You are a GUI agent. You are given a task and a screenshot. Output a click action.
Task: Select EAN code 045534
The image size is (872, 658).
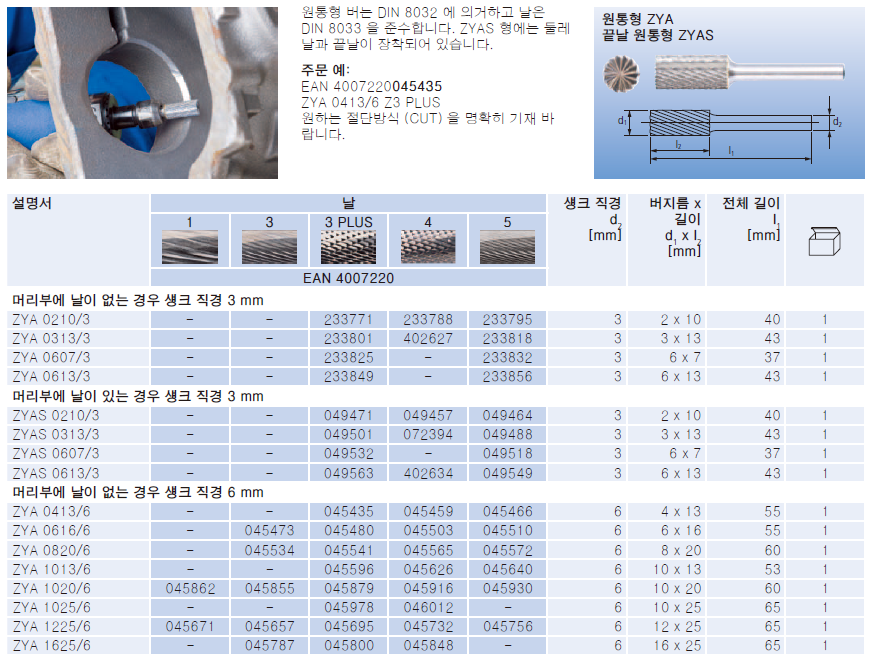[269, 551]
